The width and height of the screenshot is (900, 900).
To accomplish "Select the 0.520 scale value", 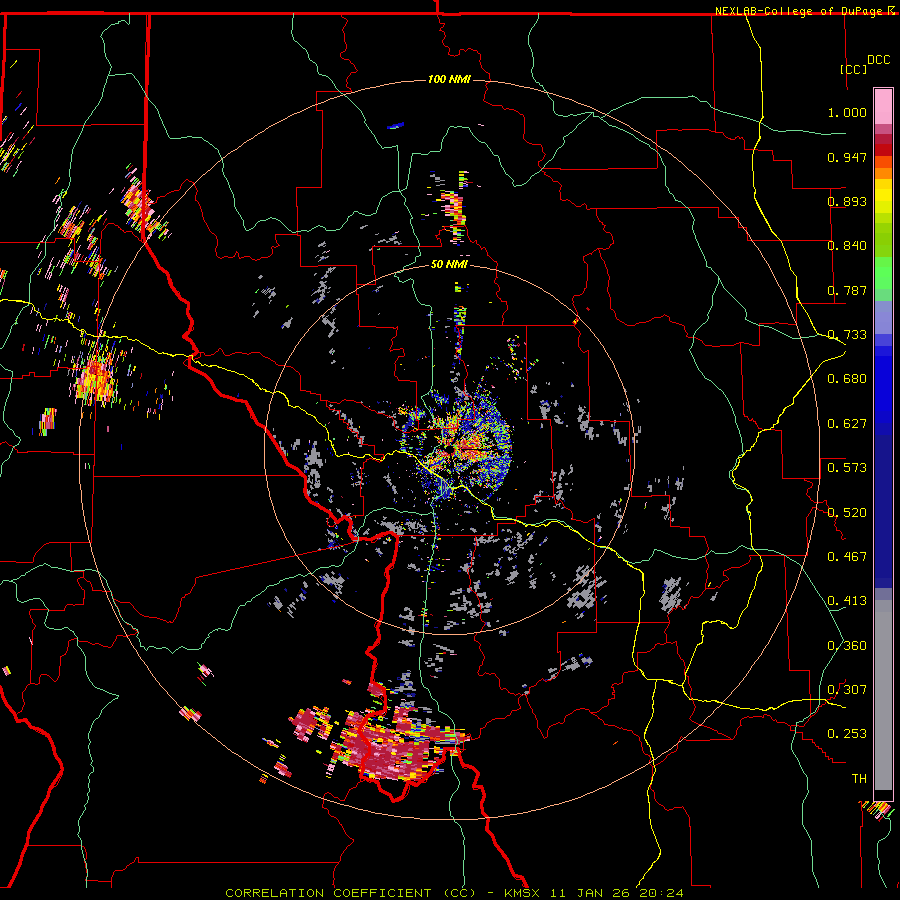I will click(x=847, y=513).
